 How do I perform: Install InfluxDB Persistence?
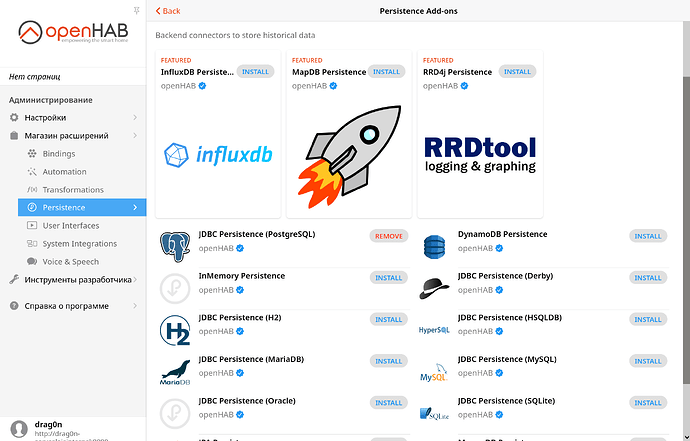(255, 71)
